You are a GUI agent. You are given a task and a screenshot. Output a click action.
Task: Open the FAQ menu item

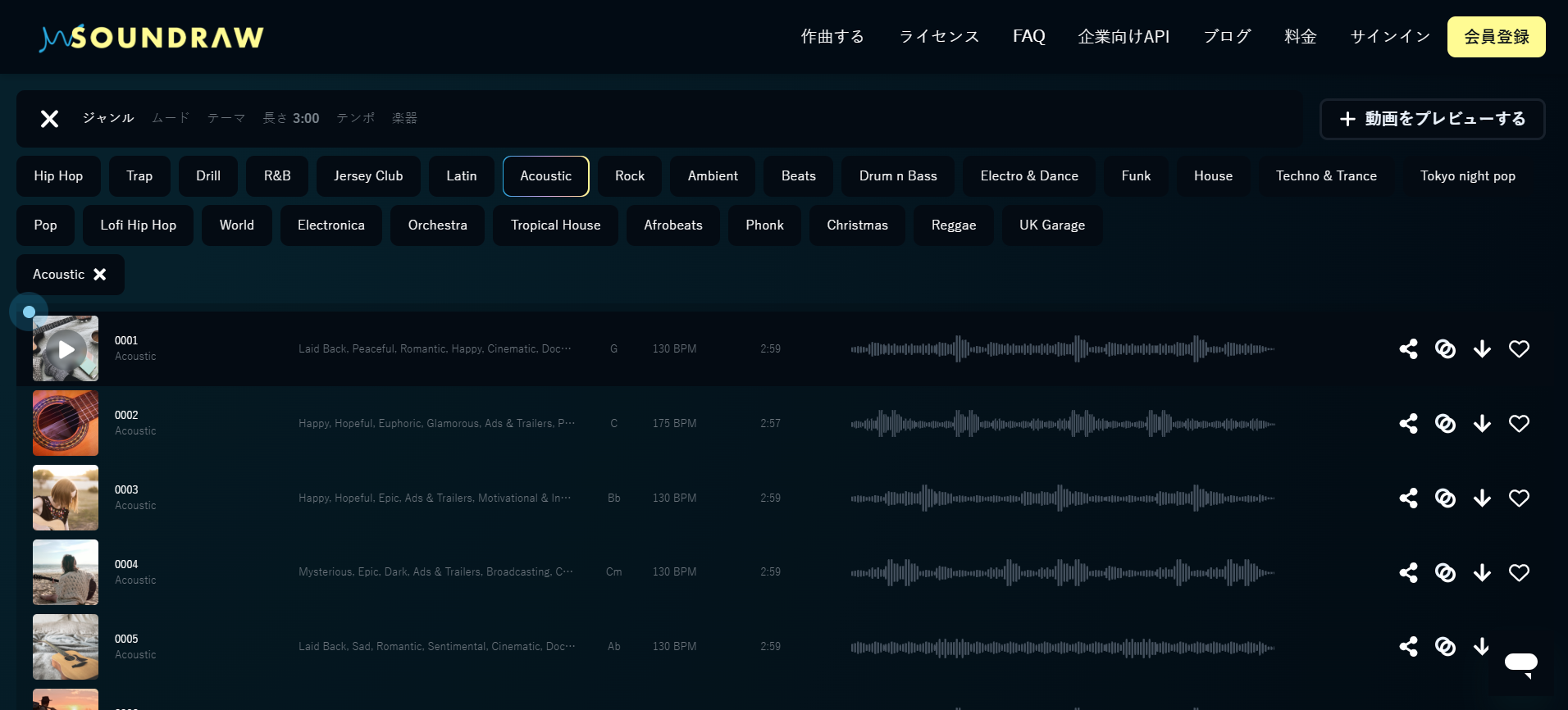(1028, 37)
